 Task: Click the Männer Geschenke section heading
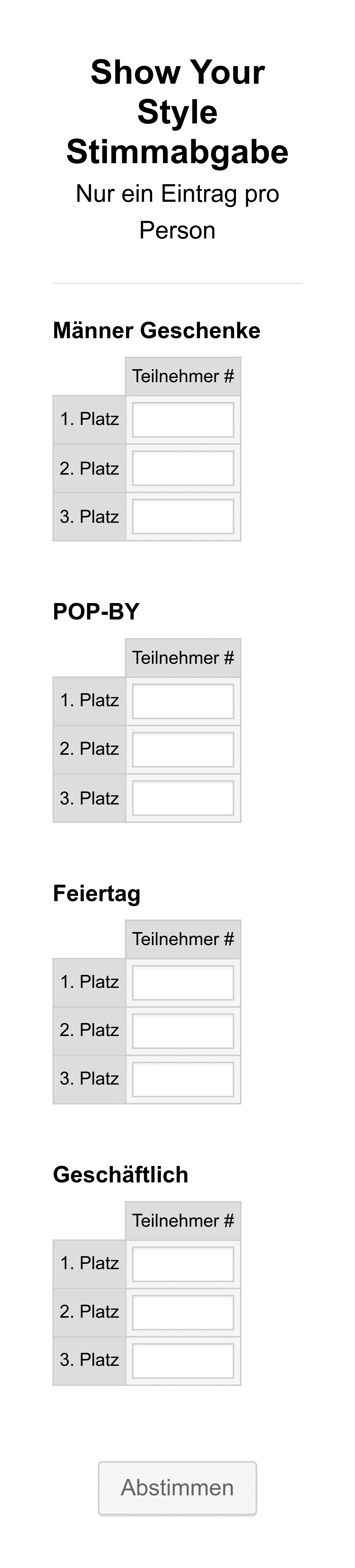click(x=157, y=331)
